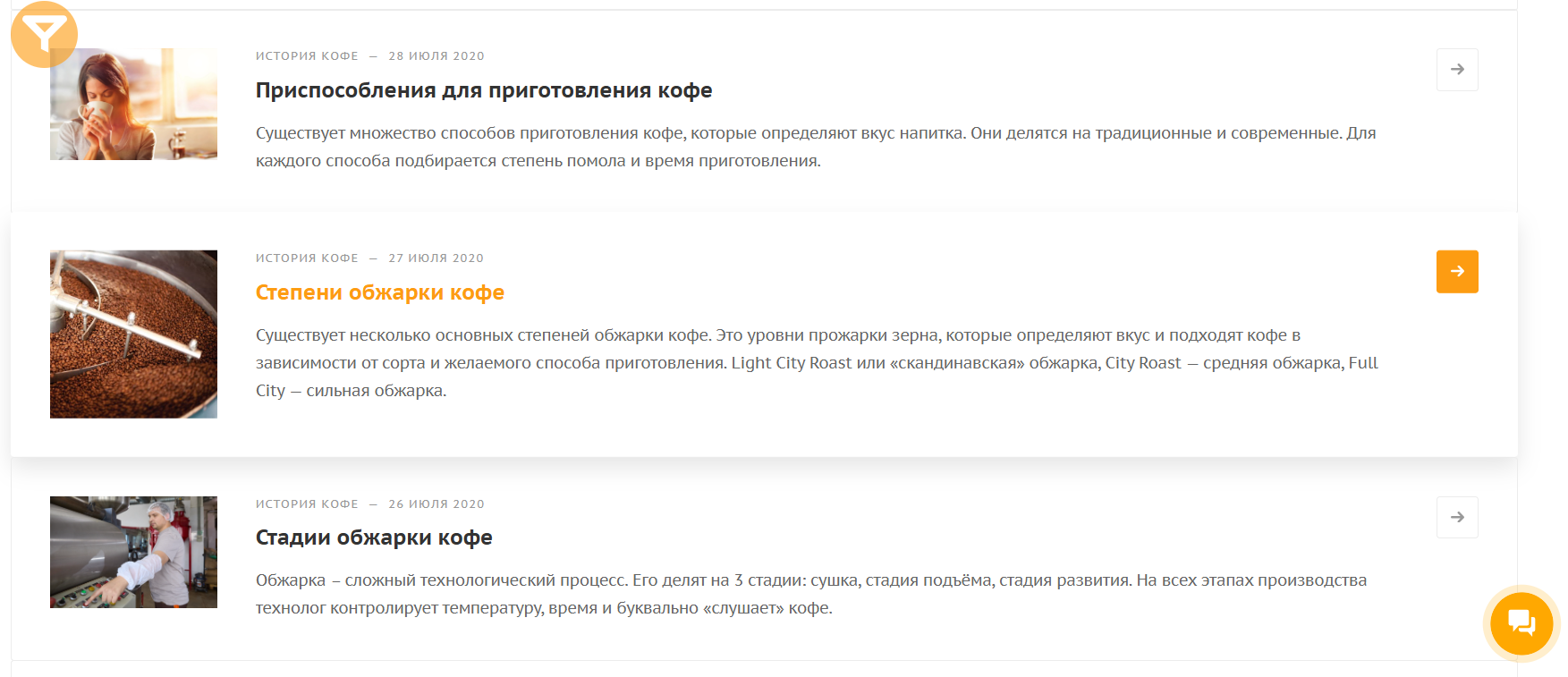The image size is (1568, 677).
Task: Open the orange live chat bubble
Action: 1521,622
